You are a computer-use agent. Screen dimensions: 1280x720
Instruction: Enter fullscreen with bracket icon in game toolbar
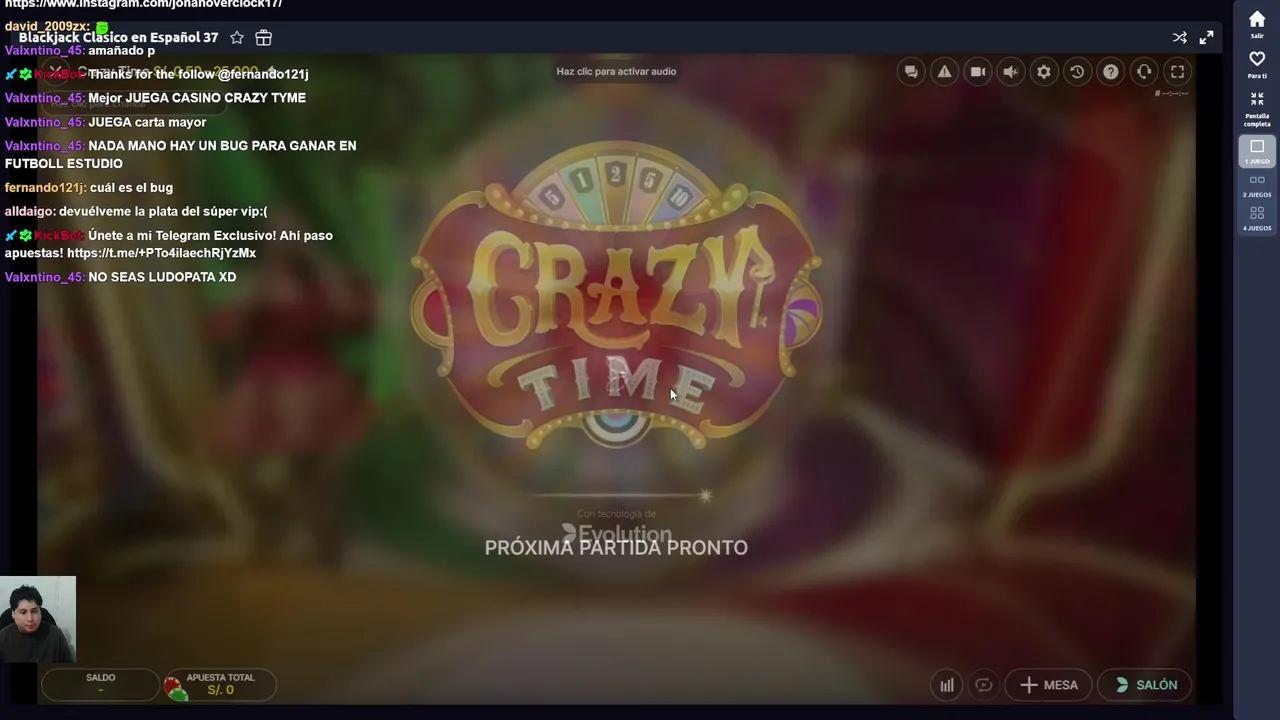(x=1178, y=72)
